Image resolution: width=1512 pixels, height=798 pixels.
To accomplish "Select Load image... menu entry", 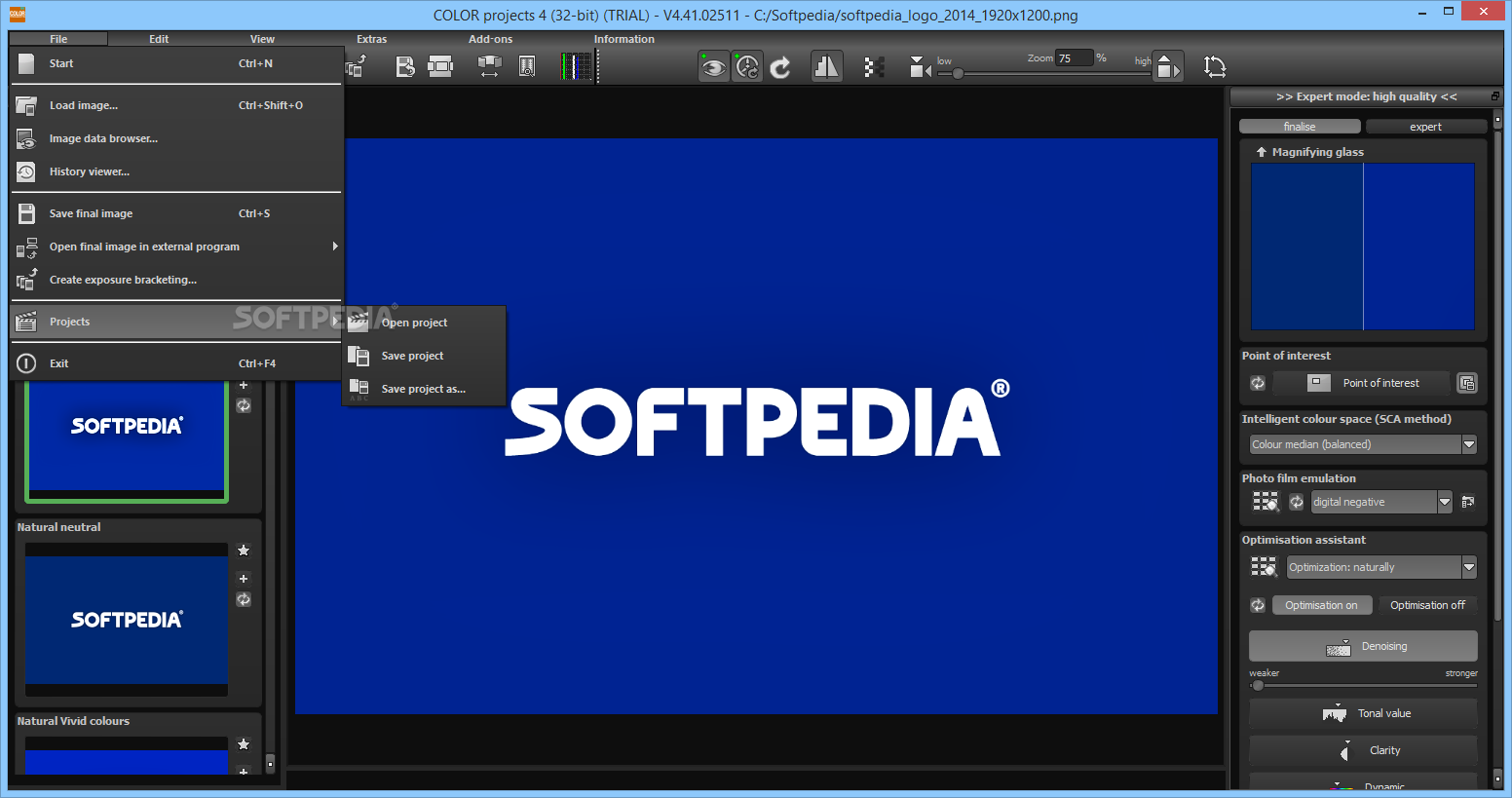I will (176, 105).
